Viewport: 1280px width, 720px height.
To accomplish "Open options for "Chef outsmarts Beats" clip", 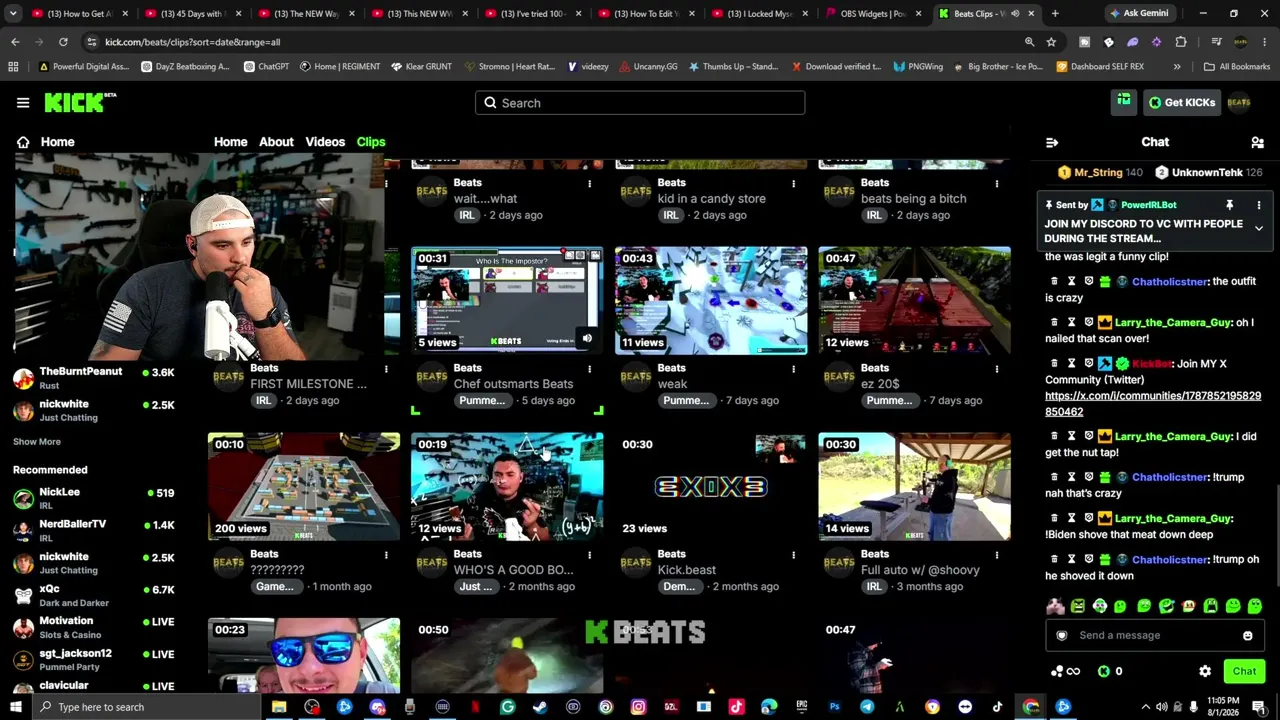I will (x=590, y=369).
